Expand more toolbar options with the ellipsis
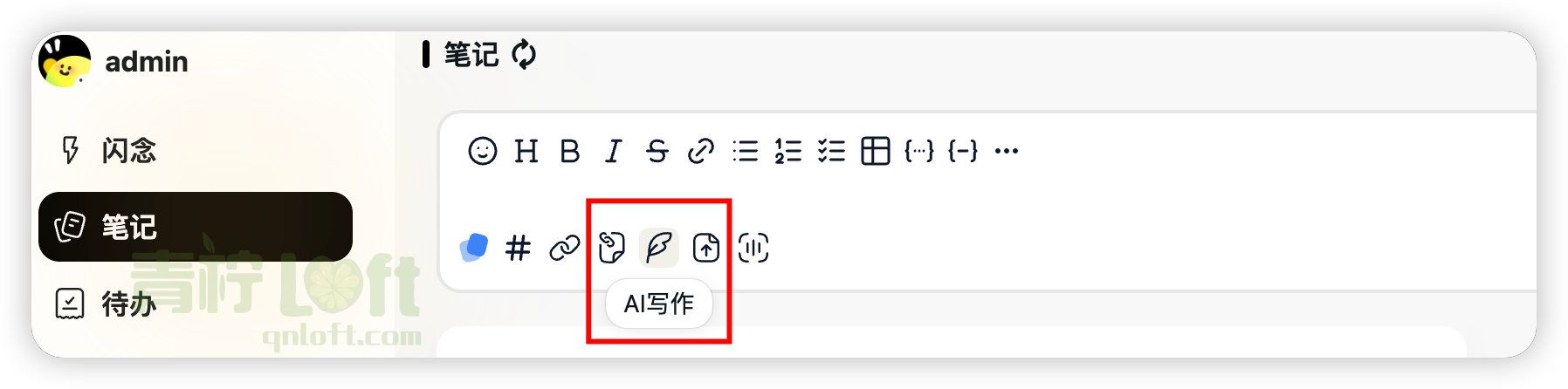This screenshot has height=389, width=1568. [x=1007, y=151]
